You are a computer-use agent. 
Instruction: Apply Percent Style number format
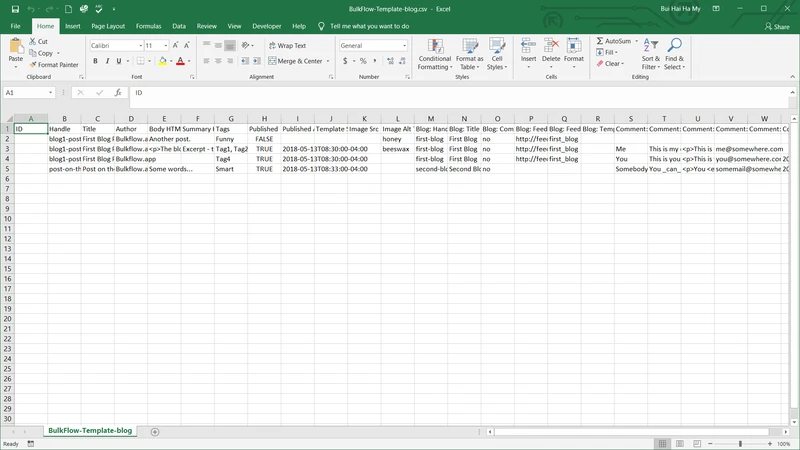(x=363, y=61)
